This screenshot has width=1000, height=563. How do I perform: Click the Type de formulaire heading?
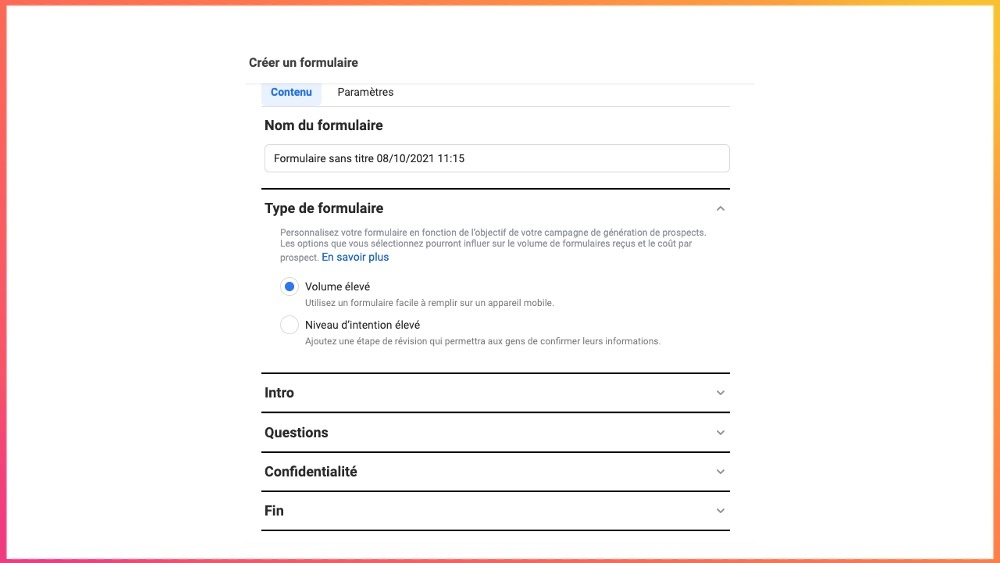324,208
